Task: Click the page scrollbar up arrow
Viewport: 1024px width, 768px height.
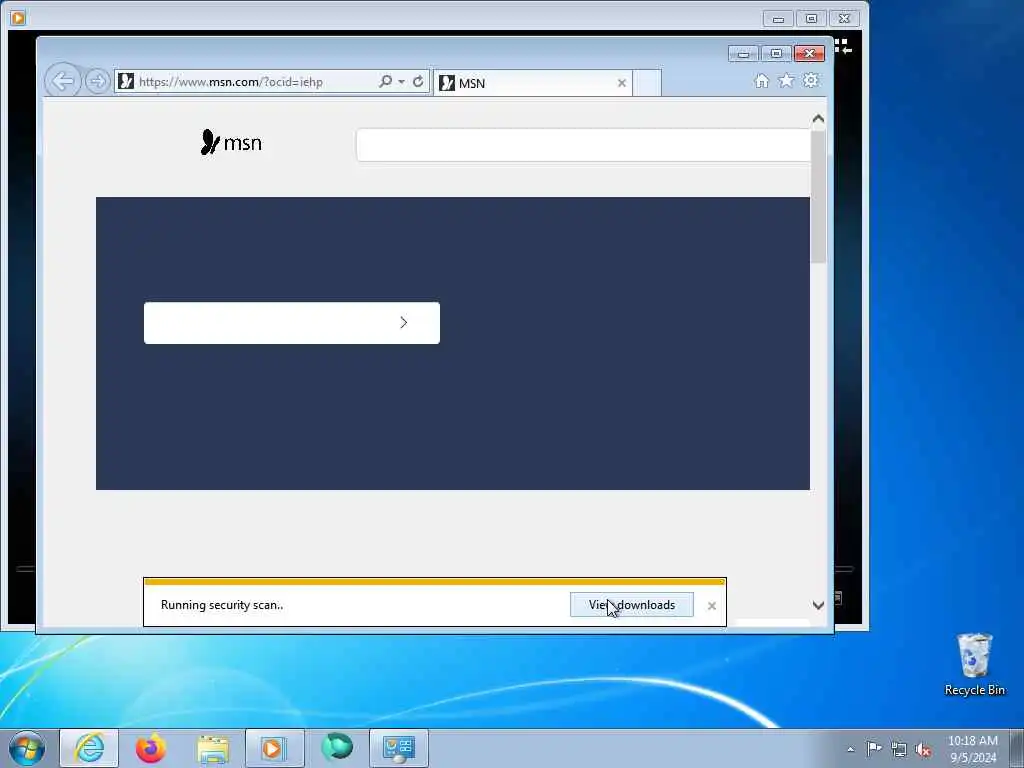Action: (x=818, y=119)
